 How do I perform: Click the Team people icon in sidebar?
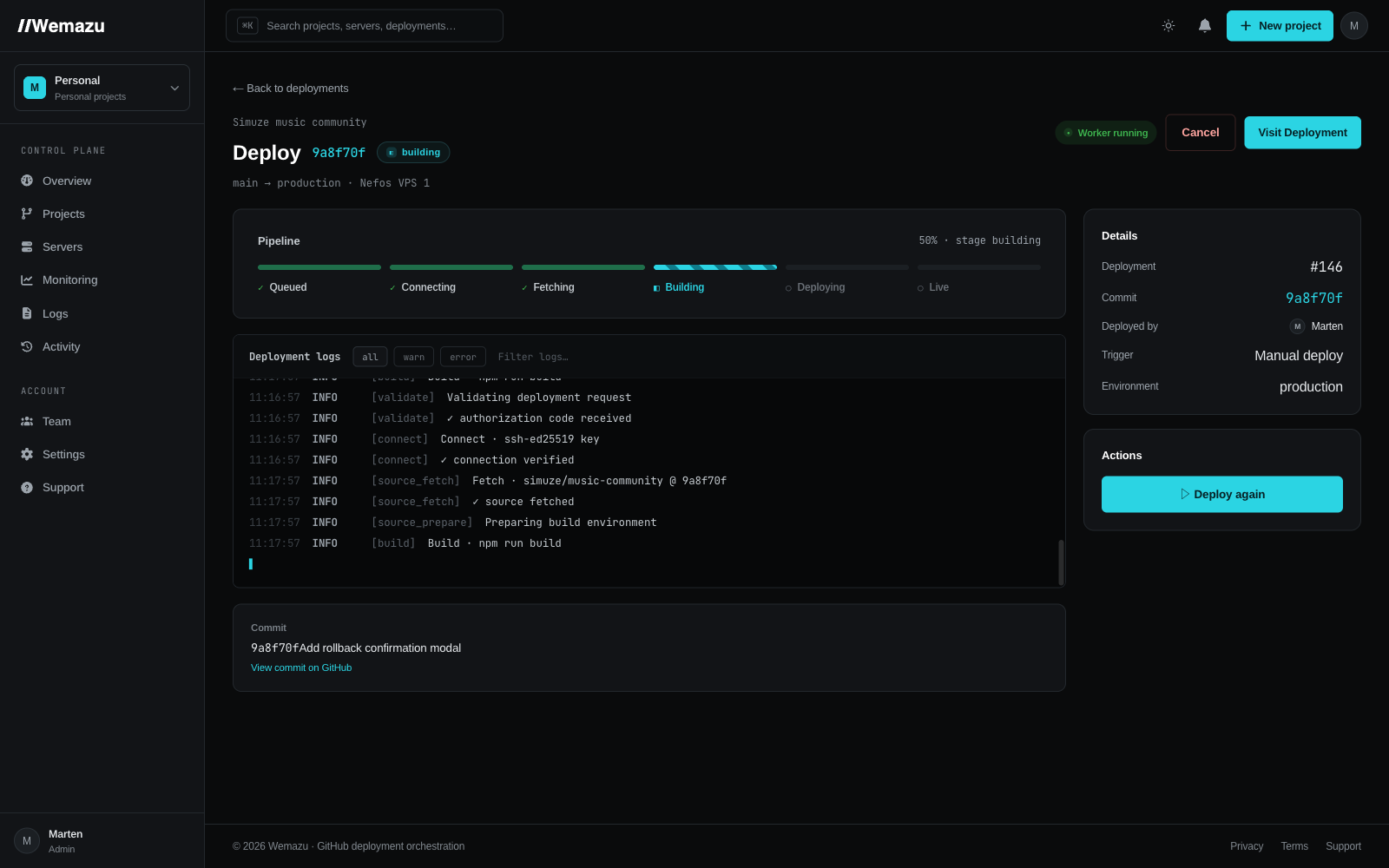(27, 421)
